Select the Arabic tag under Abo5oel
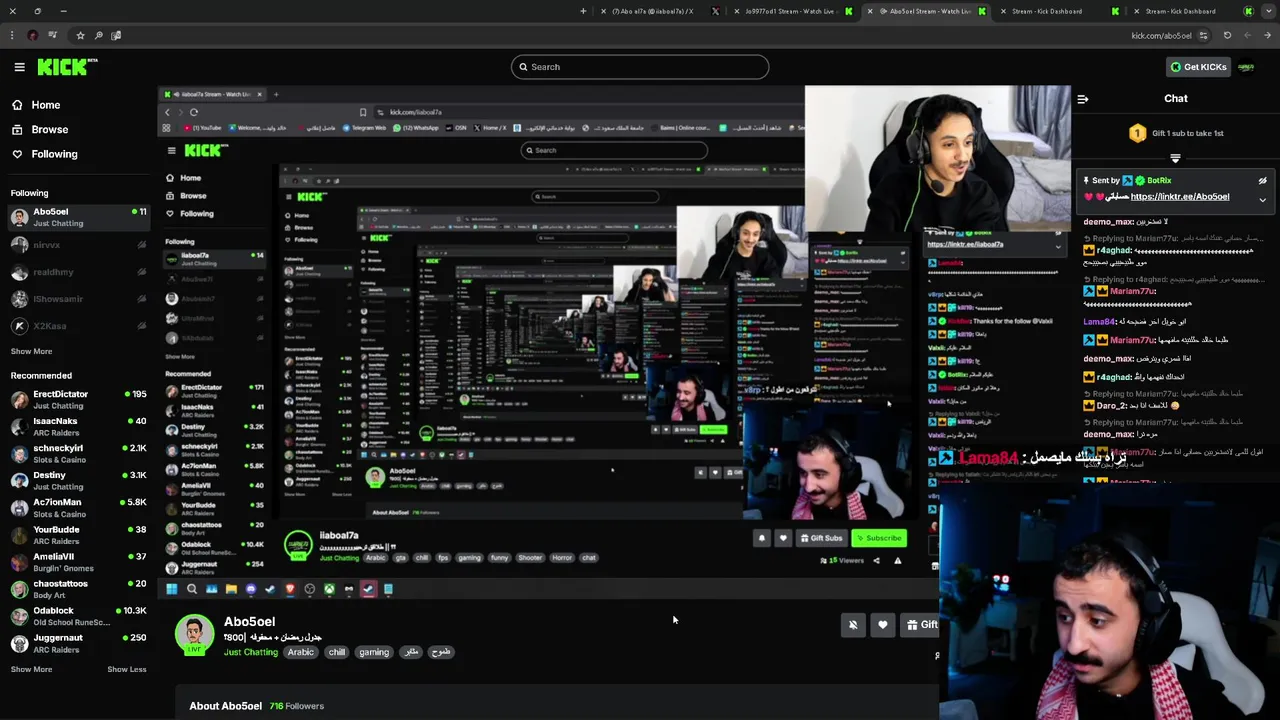 [300, 652]
